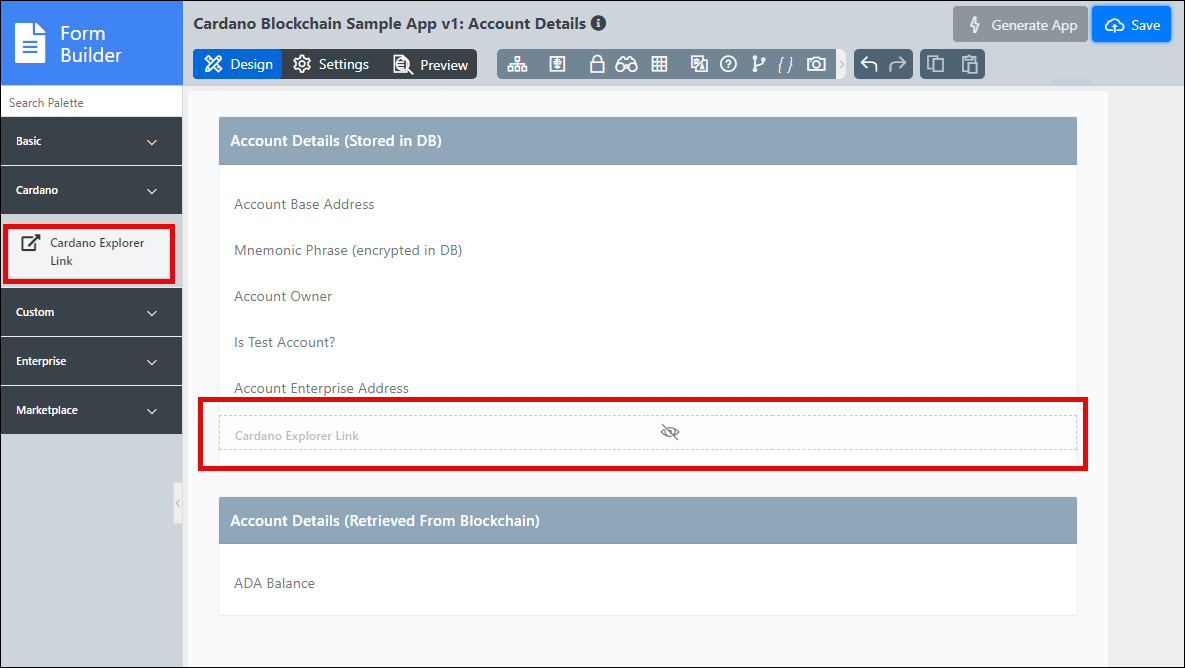Click the Account Details (Stored in DB) header
The image size is (1185, 668).
pyautogui.click(x=648, y=141)
